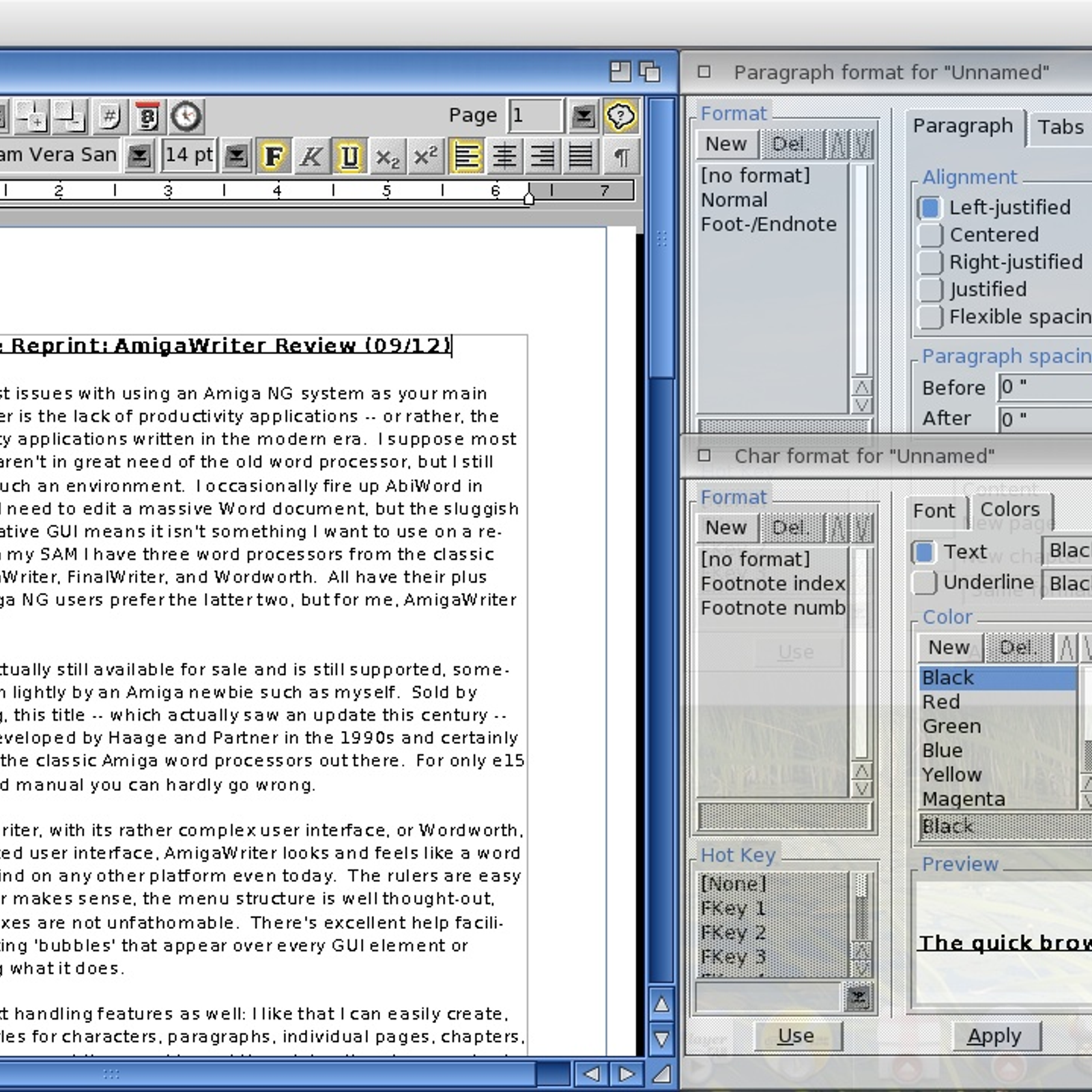The height and width of the screenshot is (1092, 1092).
Task: Click New in the Color section
Action: pos(949,647)
